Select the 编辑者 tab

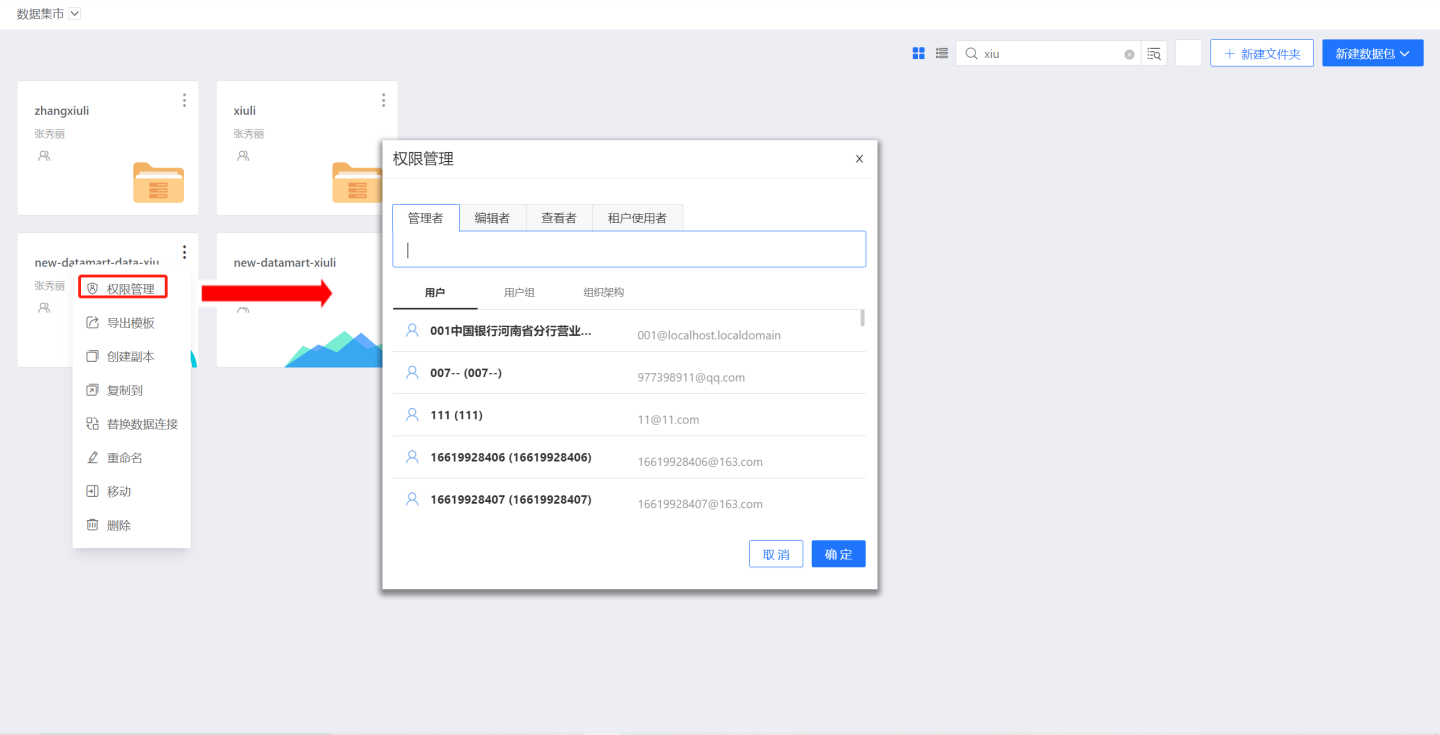(492, 218)
